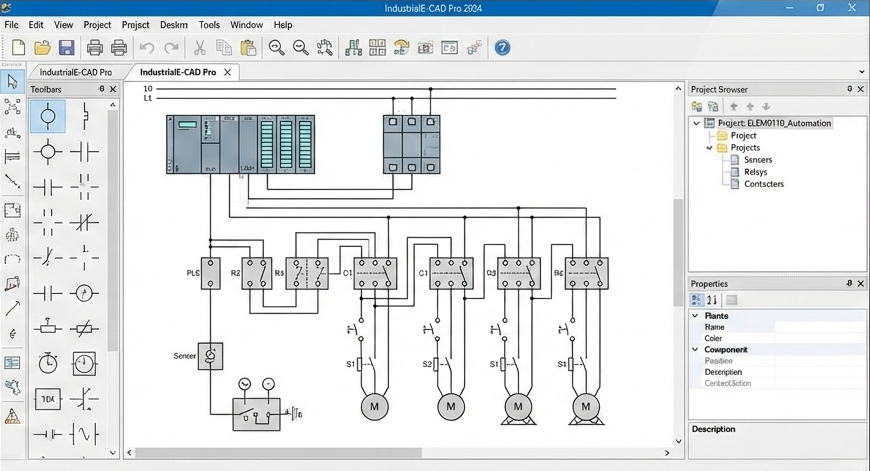870x471 pixels.
Task: Close the active IndustrialE-CAD Pro tab
Action: tap(227, 72)
